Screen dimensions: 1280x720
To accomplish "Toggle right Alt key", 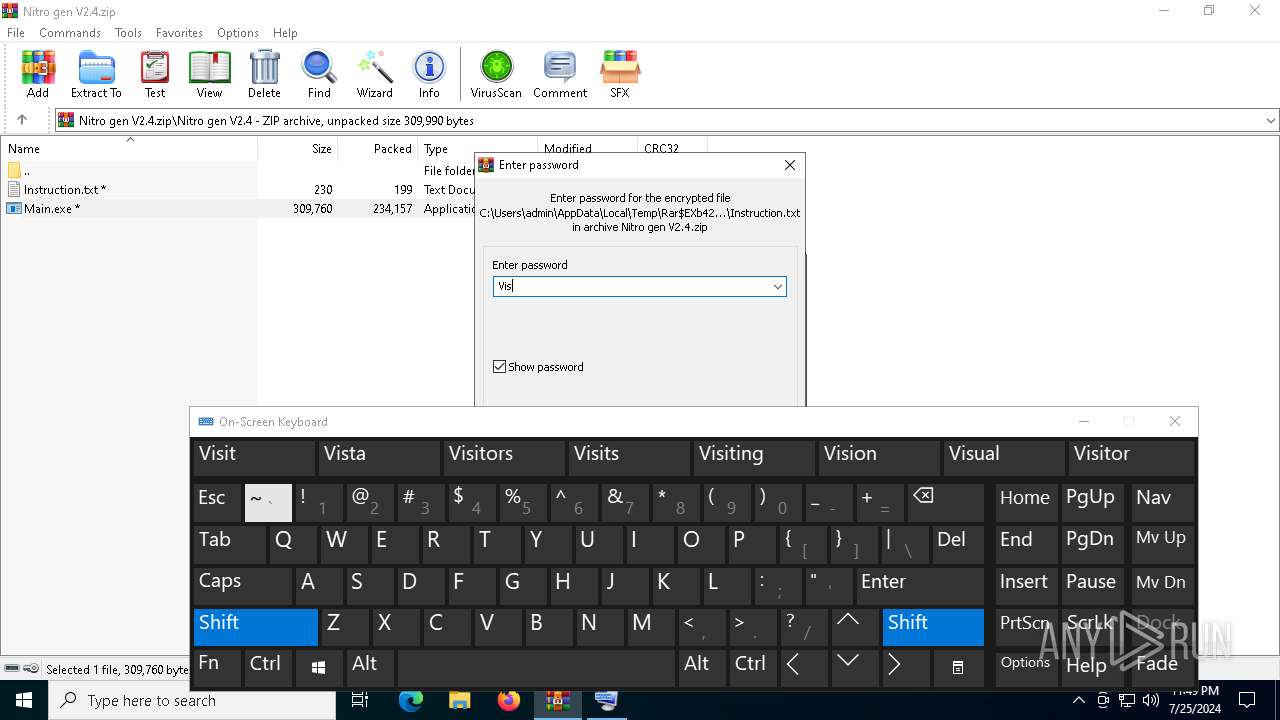I will (x=701, y=667).
